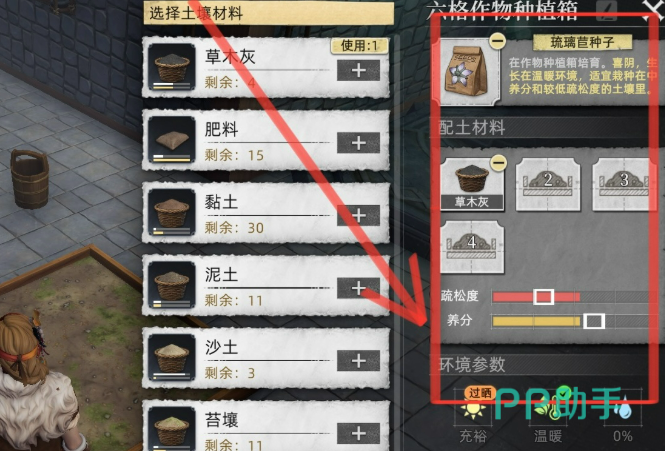
Task: Select empty soil slot 2
Action: (x=548, y=184)
